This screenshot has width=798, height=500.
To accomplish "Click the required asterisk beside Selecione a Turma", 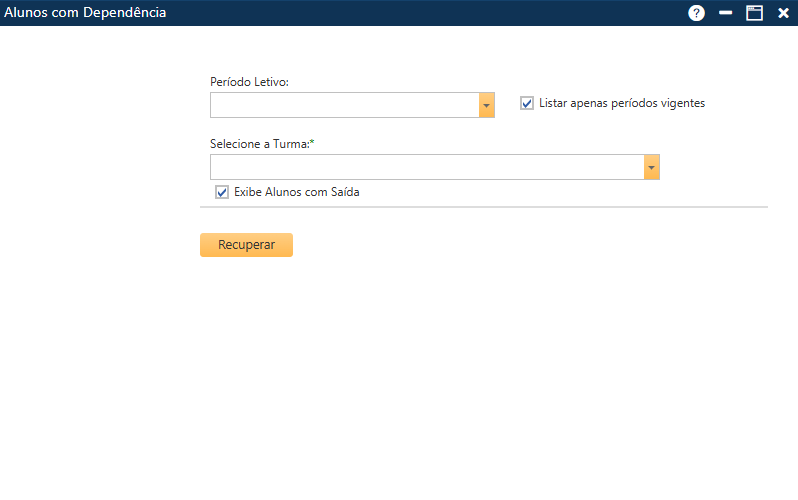I will (x=312, y=144).
